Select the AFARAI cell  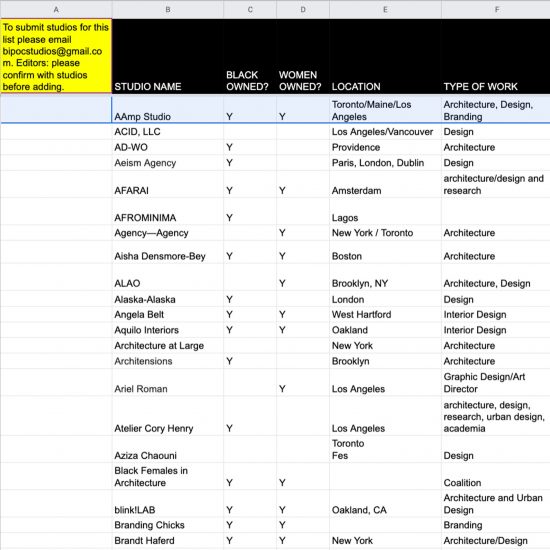[x=168, y=184]
